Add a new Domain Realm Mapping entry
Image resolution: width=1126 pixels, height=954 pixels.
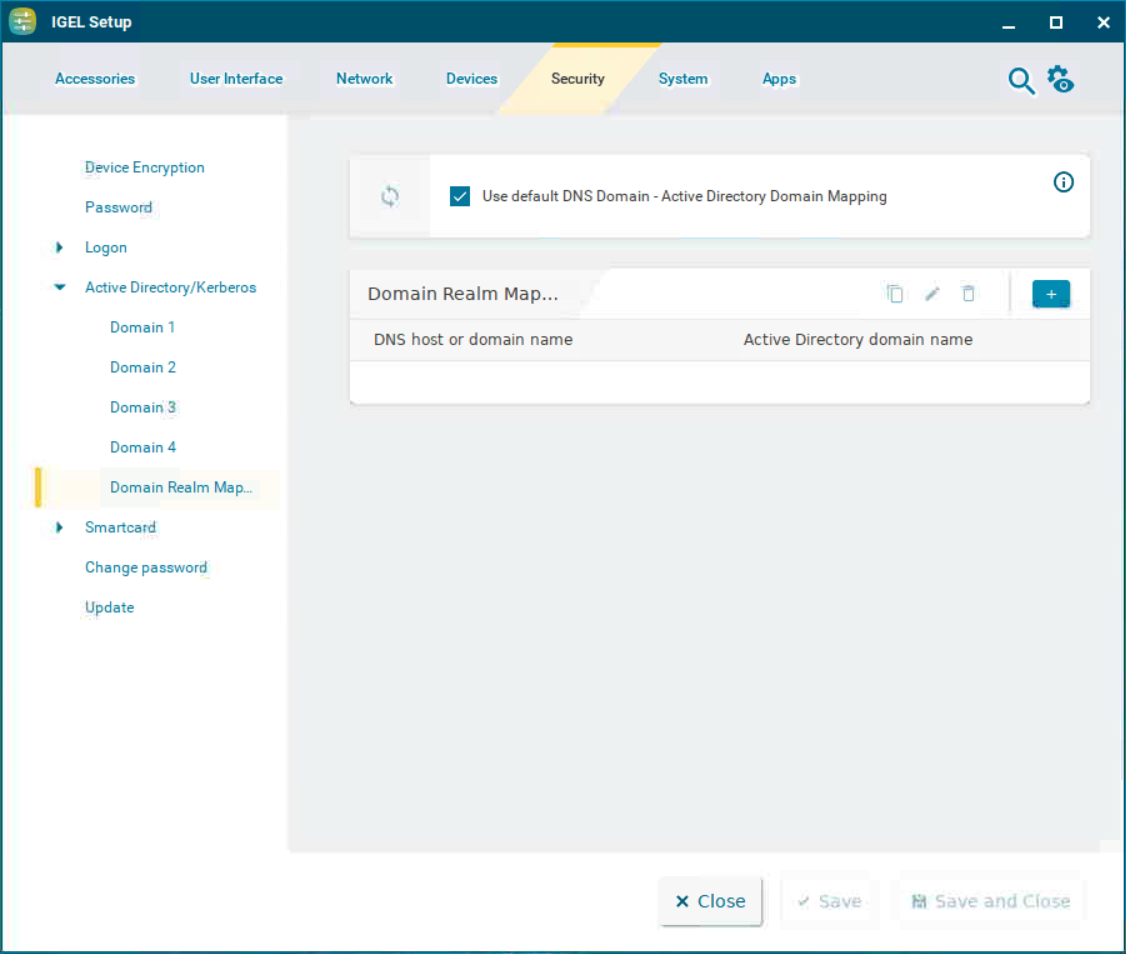tap(1051, 294)
